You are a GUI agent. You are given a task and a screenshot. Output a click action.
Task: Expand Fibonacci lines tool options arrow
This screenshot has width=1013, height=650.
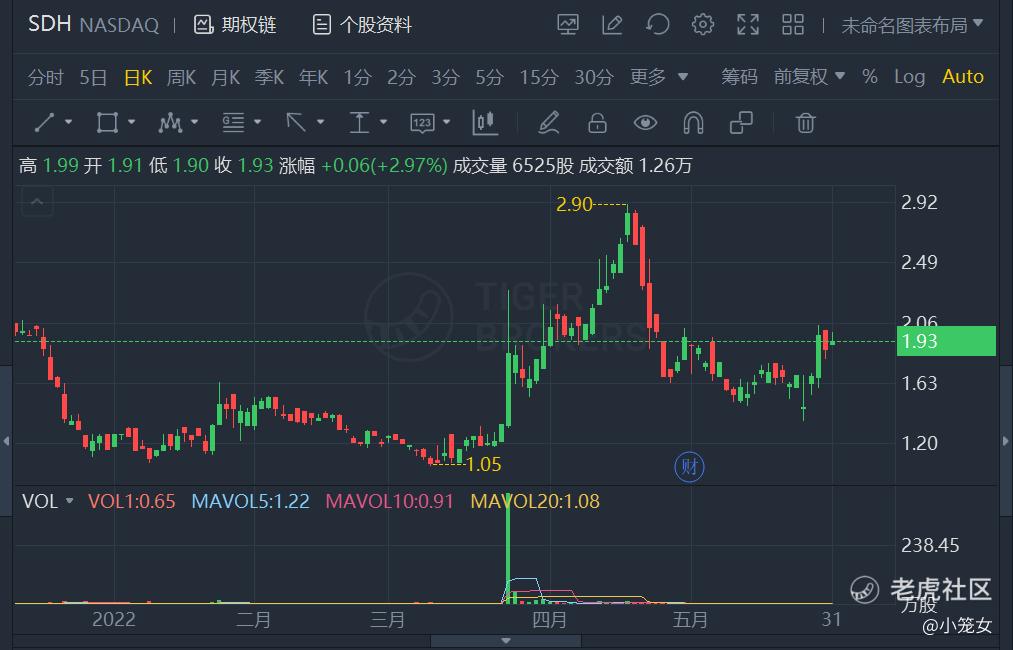tap(258, 122)
